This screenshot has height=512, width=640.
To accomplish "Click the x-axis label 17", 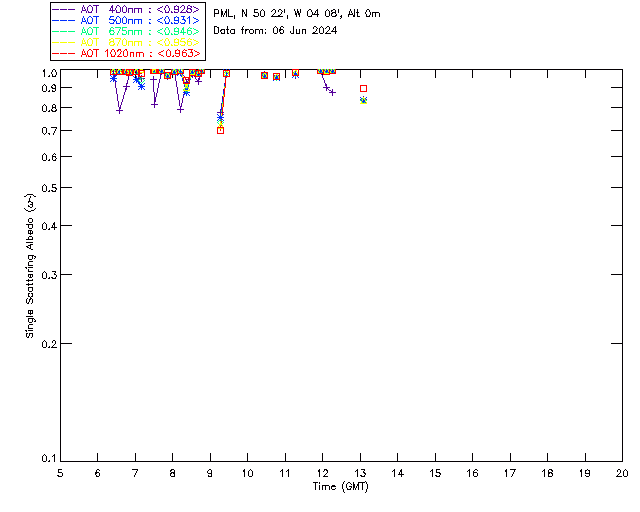I will click(510, 473).
